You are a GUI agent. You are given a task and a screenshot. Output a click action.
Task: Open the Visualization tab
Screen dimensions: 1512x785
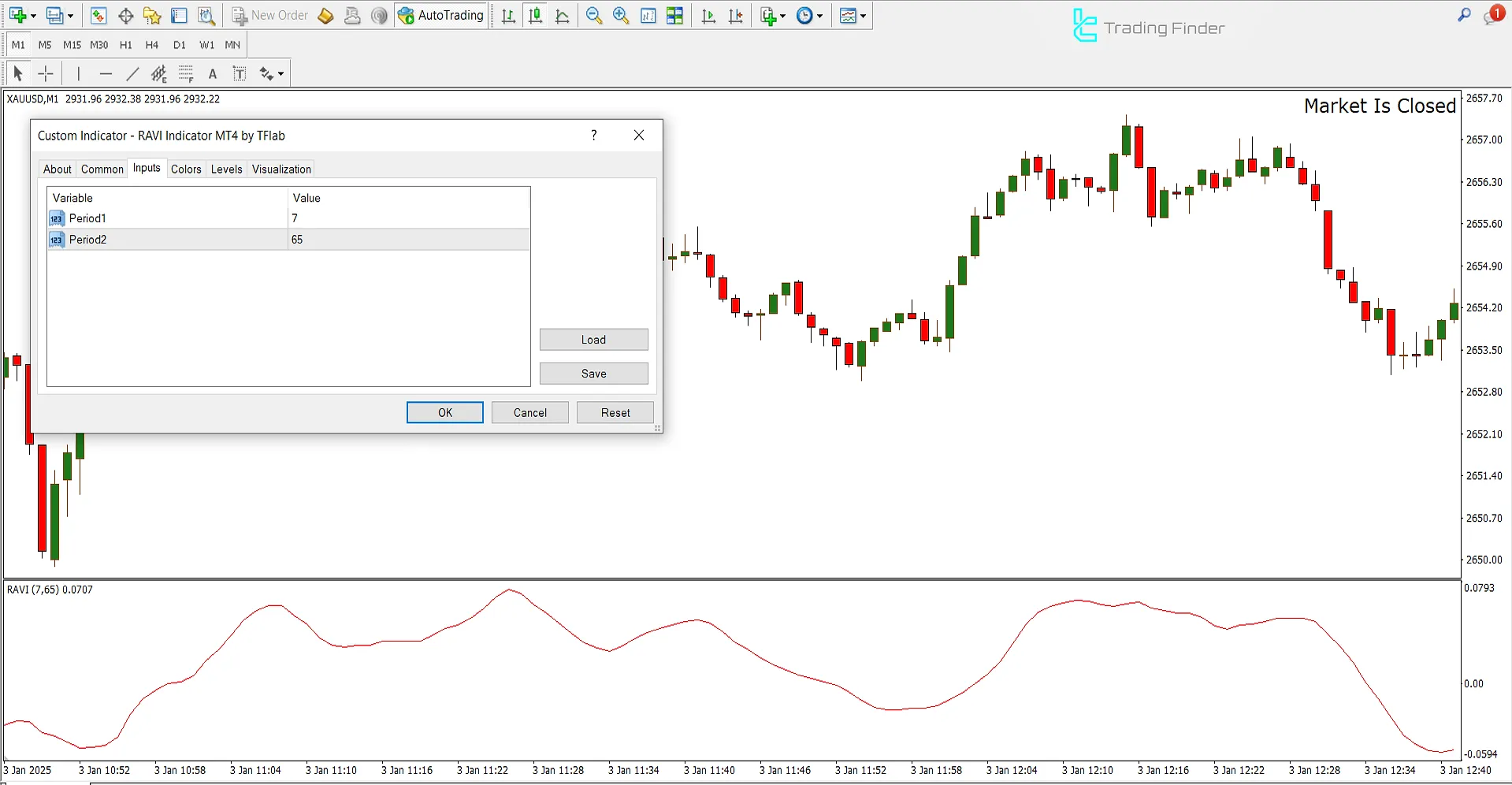[x=280, y=169]
